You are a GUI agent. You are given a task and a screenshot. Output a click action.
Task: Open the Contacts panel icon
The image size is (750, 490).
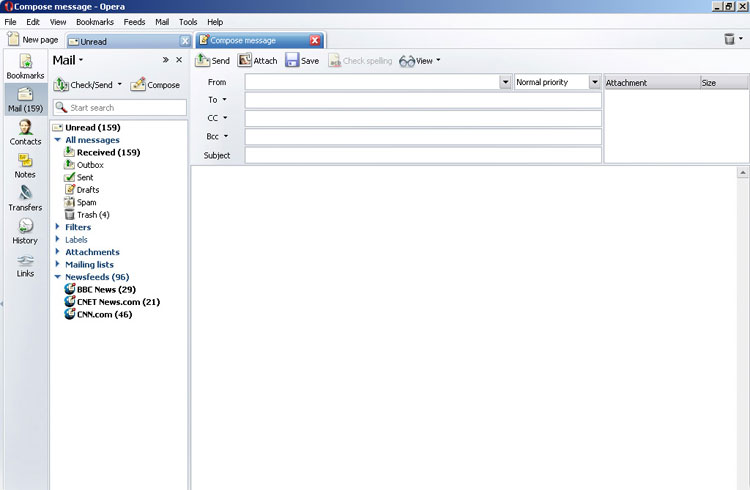pos(25,127)
